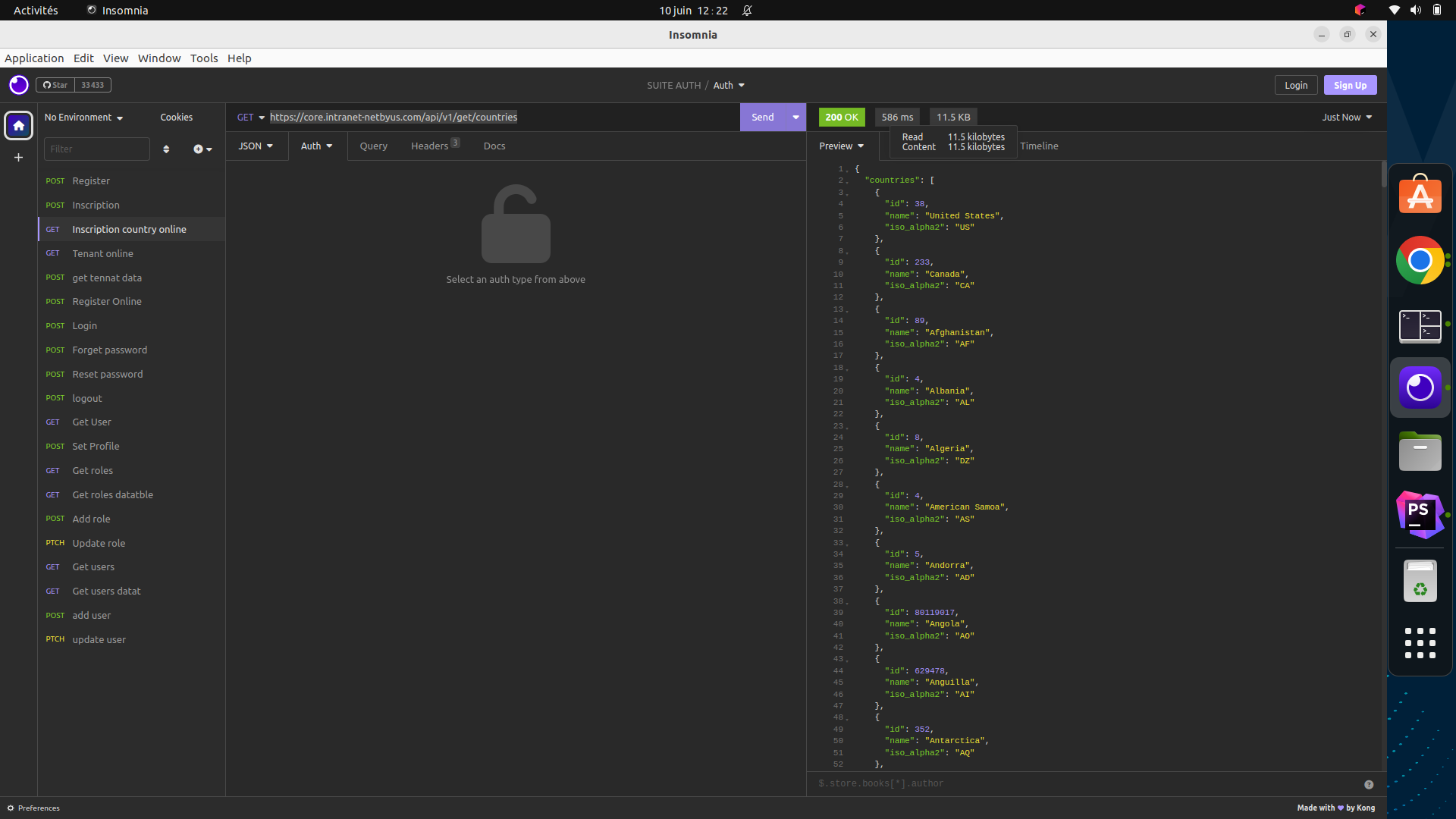Open the GET method dropdown
Screen dimensions: 1456x819
[250, 118]
